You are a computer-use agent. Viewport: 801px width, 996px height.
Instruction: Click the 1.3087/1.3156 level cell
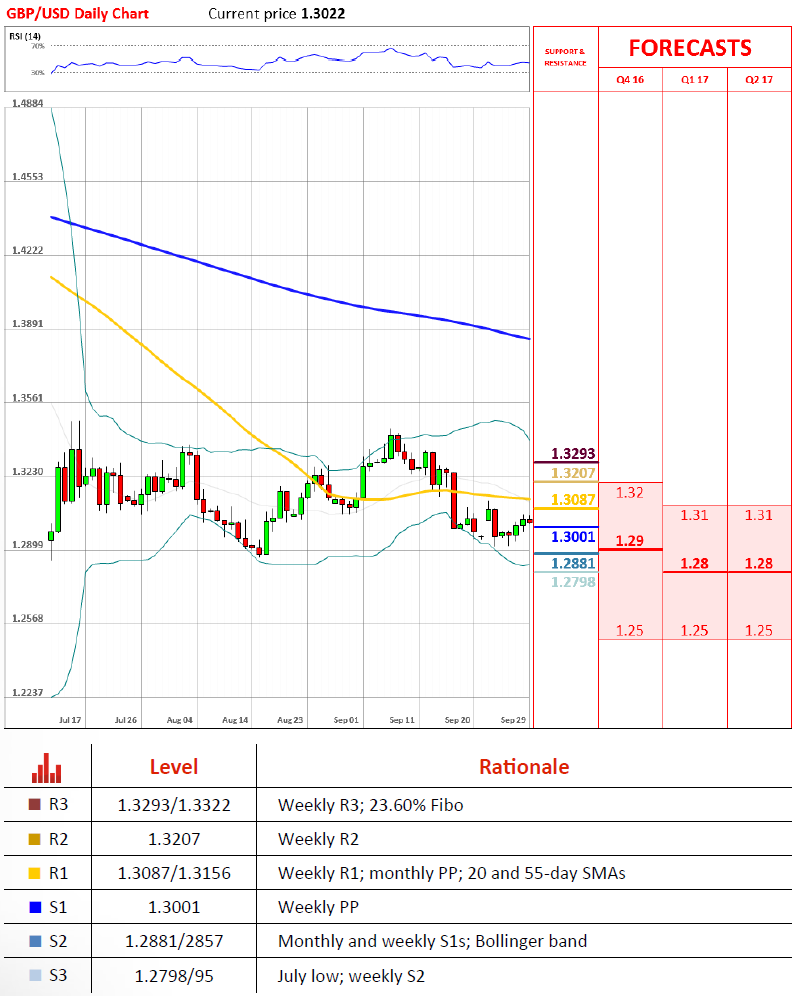(174, 873)
